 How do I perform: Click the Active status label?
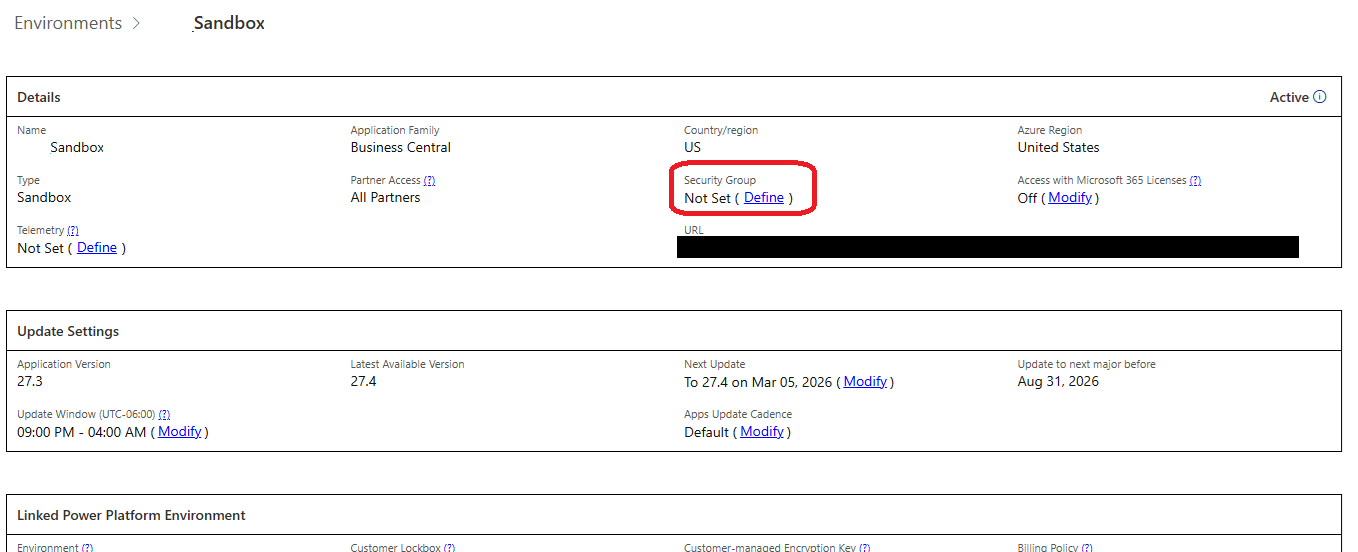tap(1289, 97)
